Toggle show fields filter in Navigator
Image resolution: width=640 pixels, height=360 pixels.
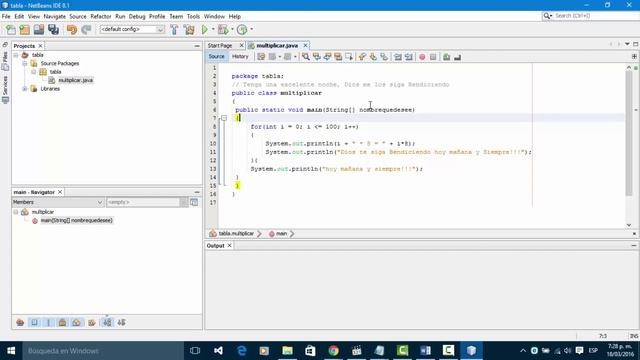point(35,322)
